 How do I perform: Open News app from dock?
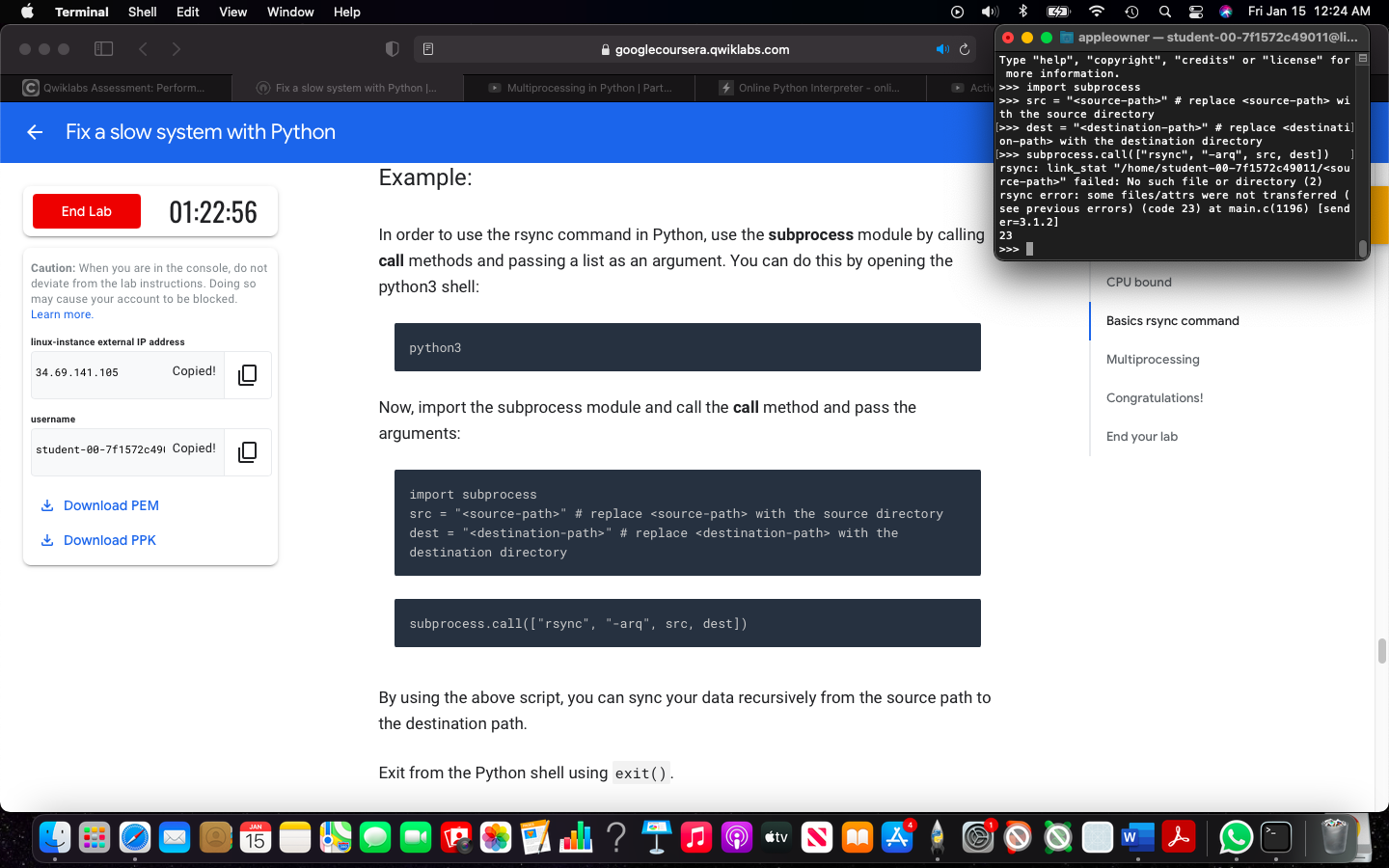pos(817,837)
